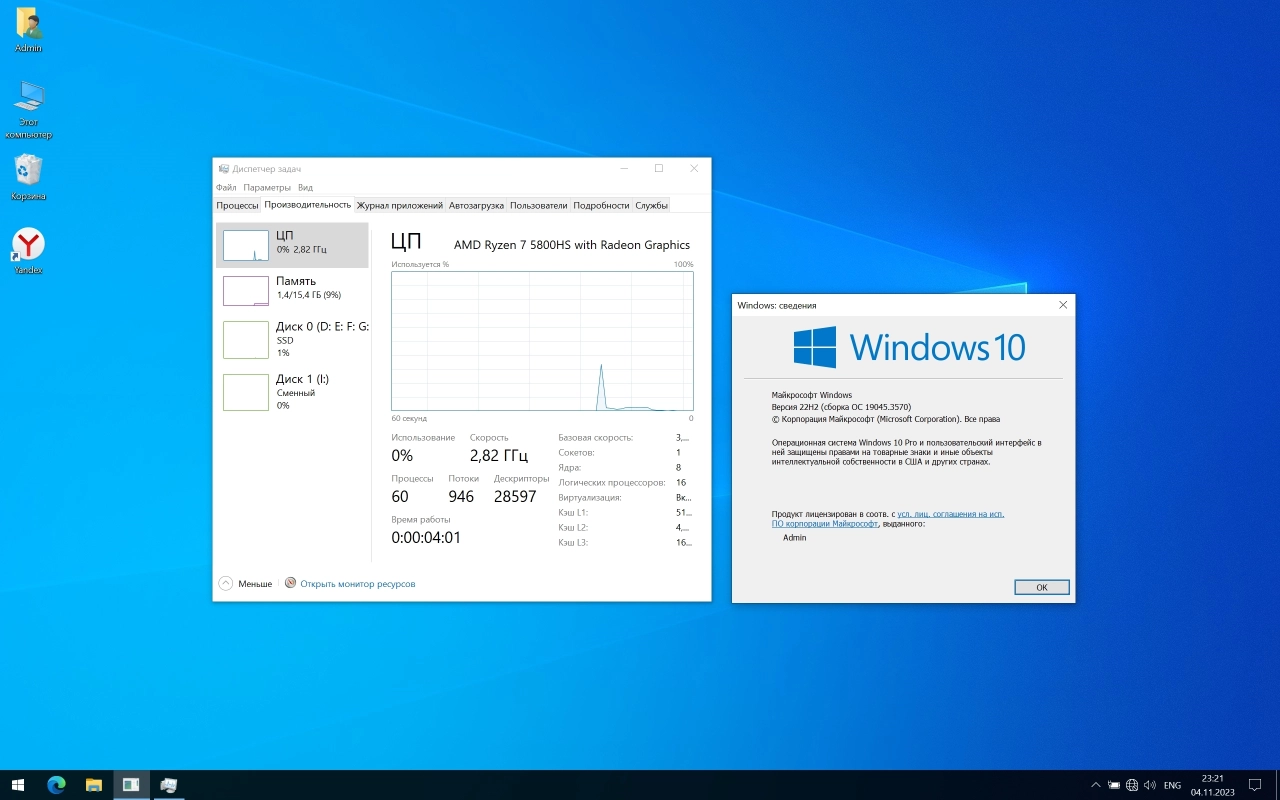Click Открыть монитор ресурсов link

click(358, 584)
